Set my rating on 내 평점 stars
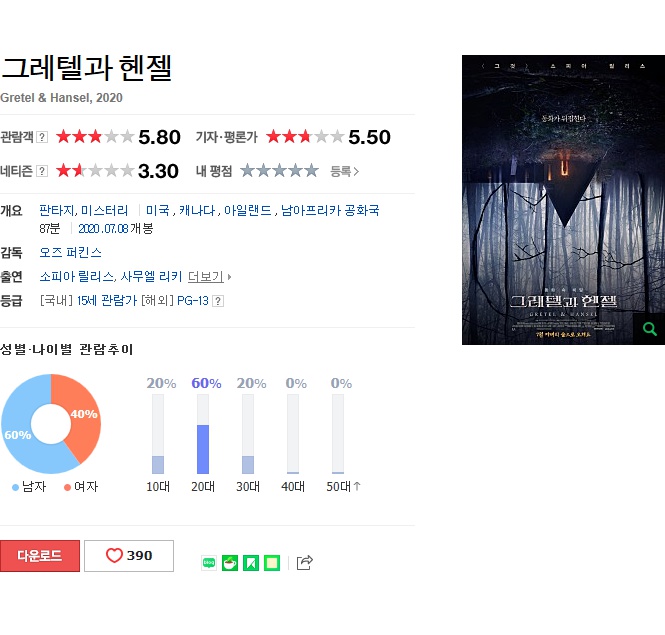The width and height of the screenshot is (665, 635). coord(279,171)
